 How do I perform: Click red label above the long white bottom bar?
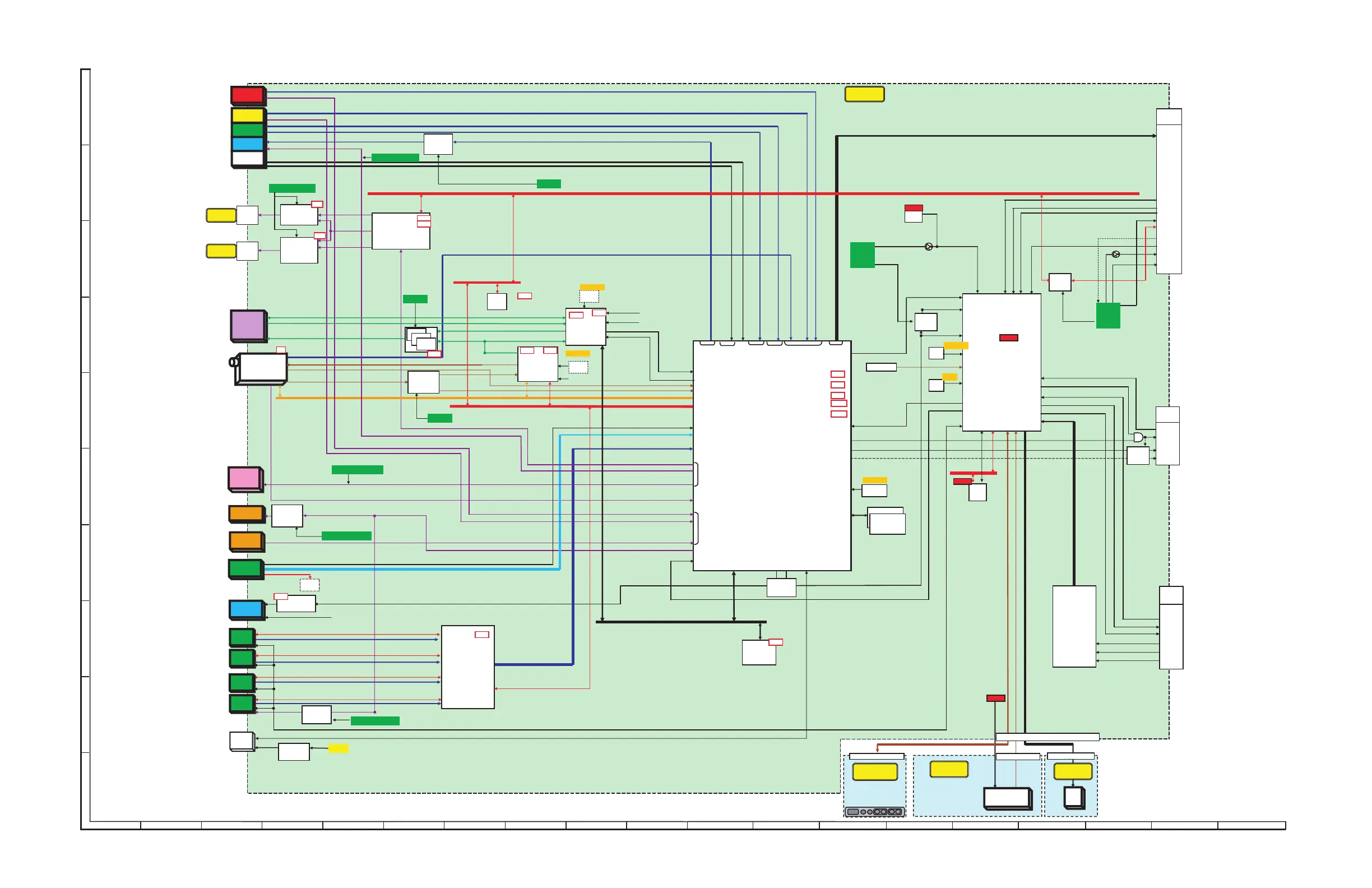(x=995, y=699)
